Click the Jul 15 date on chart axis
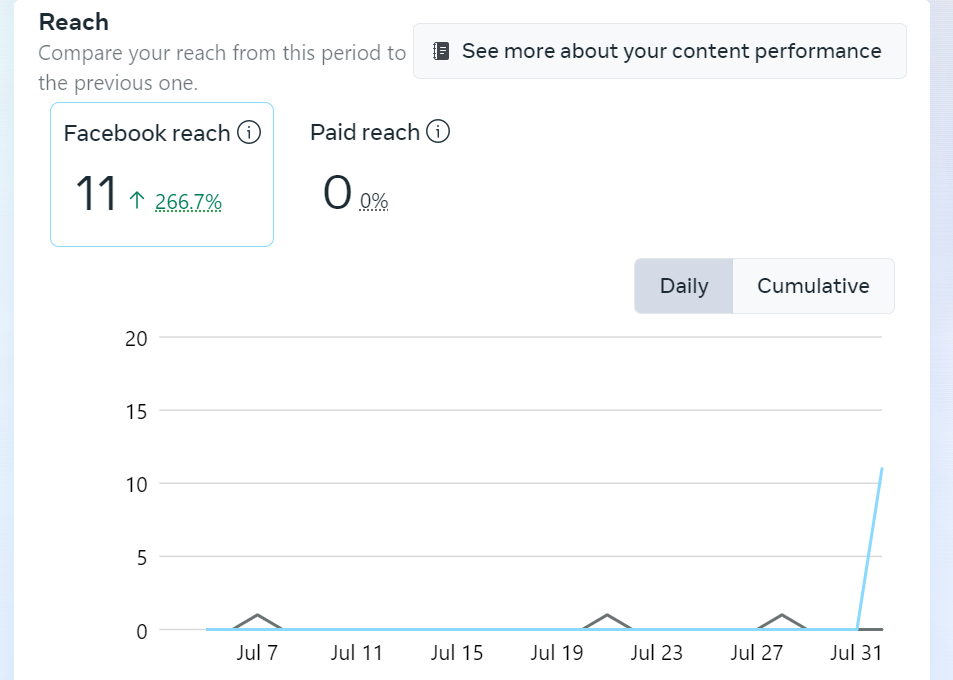Screen dimensions: 953x680 (x=457, y=653)
